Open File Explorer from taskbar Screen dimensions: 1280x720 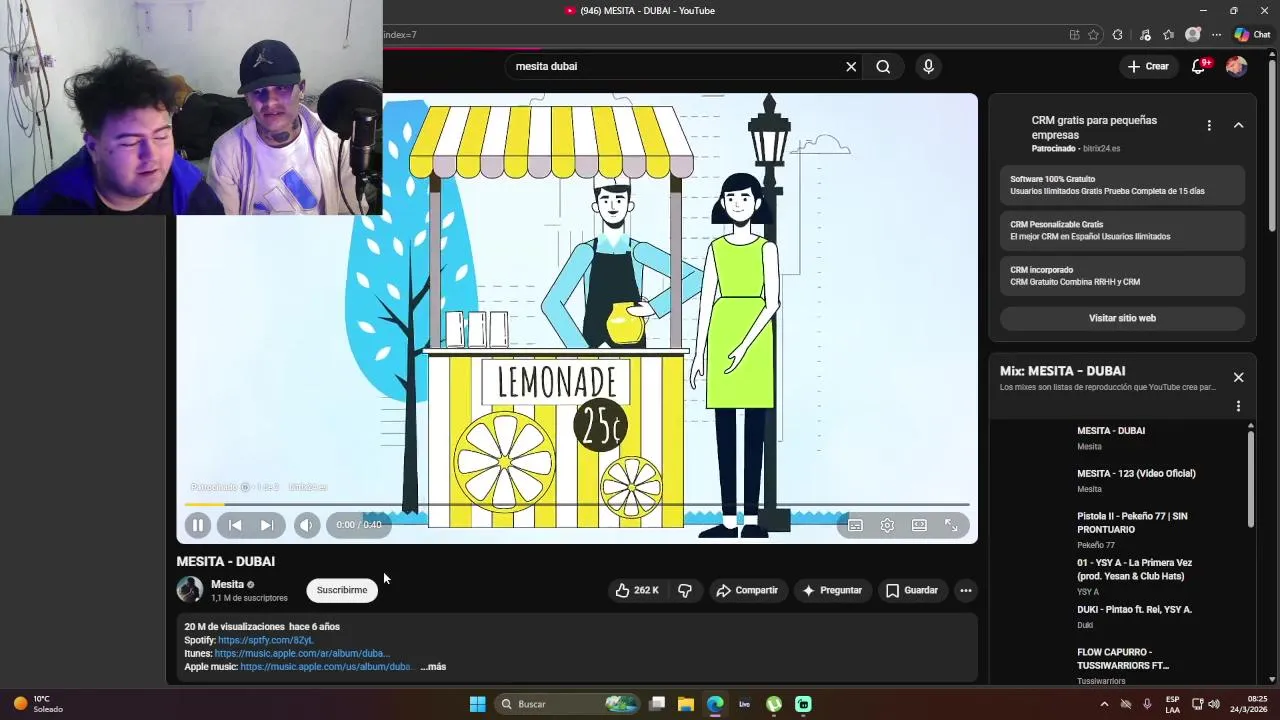coord(686,704)
